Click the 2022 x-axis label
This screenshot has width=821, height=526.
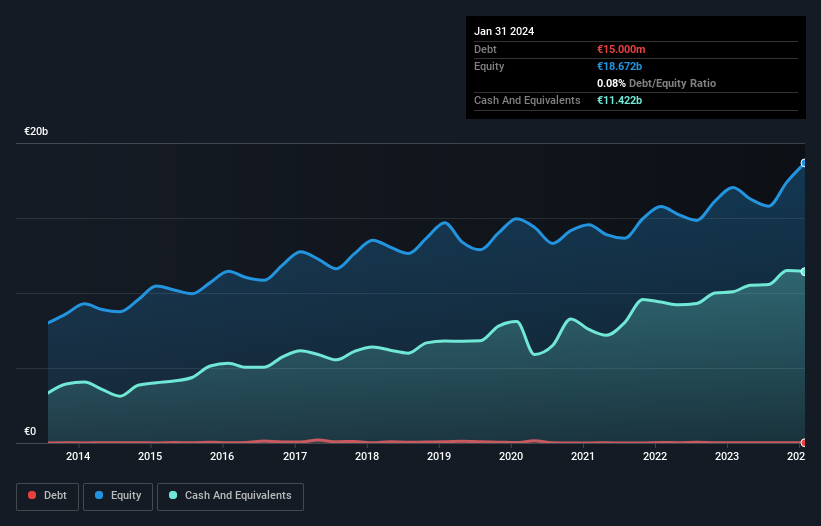(x=655, y=456)
